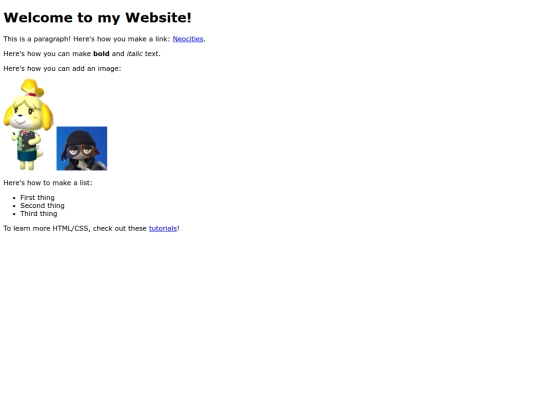Click the italic word in the paragraph
Image resolution: width=540 pixels, height=405 pixels.
135,54
